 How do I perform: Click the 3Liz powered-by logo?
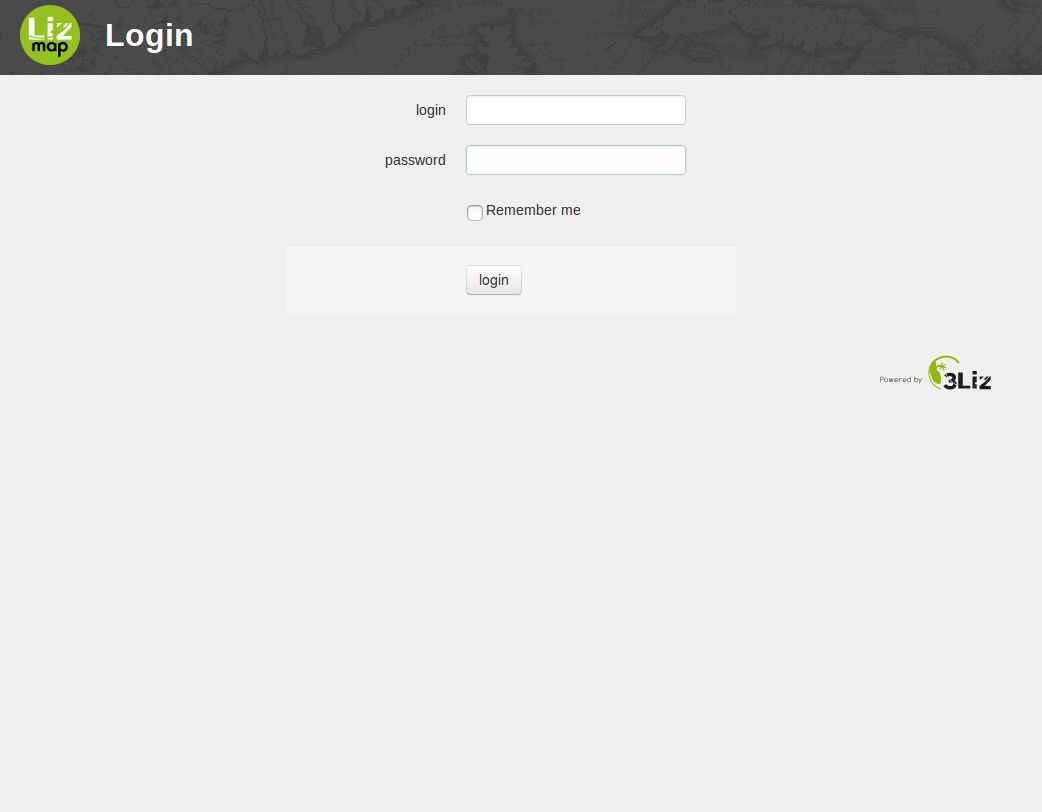point(960,373)
